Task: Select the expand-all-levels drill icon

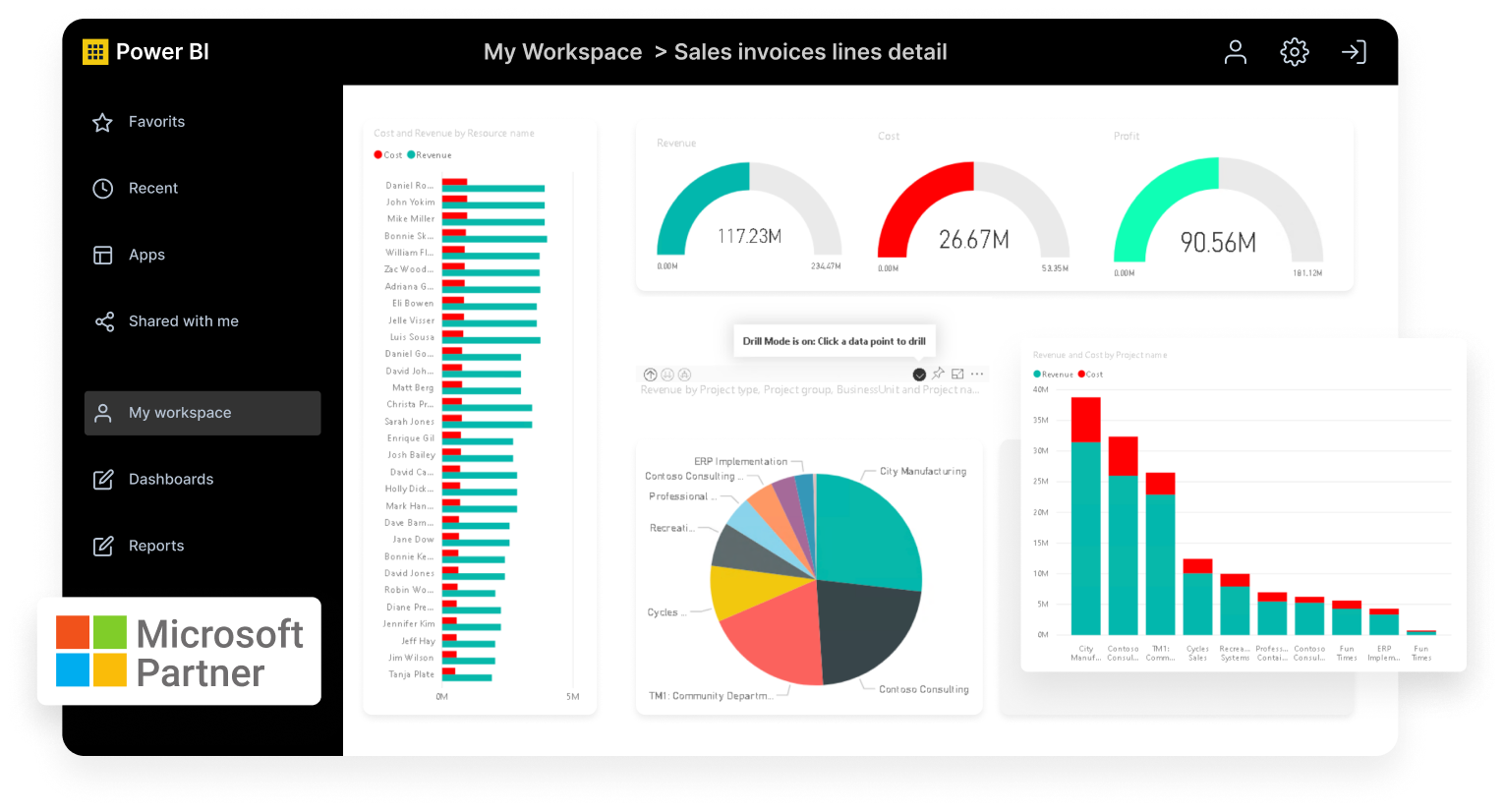Action: [686, 375]
